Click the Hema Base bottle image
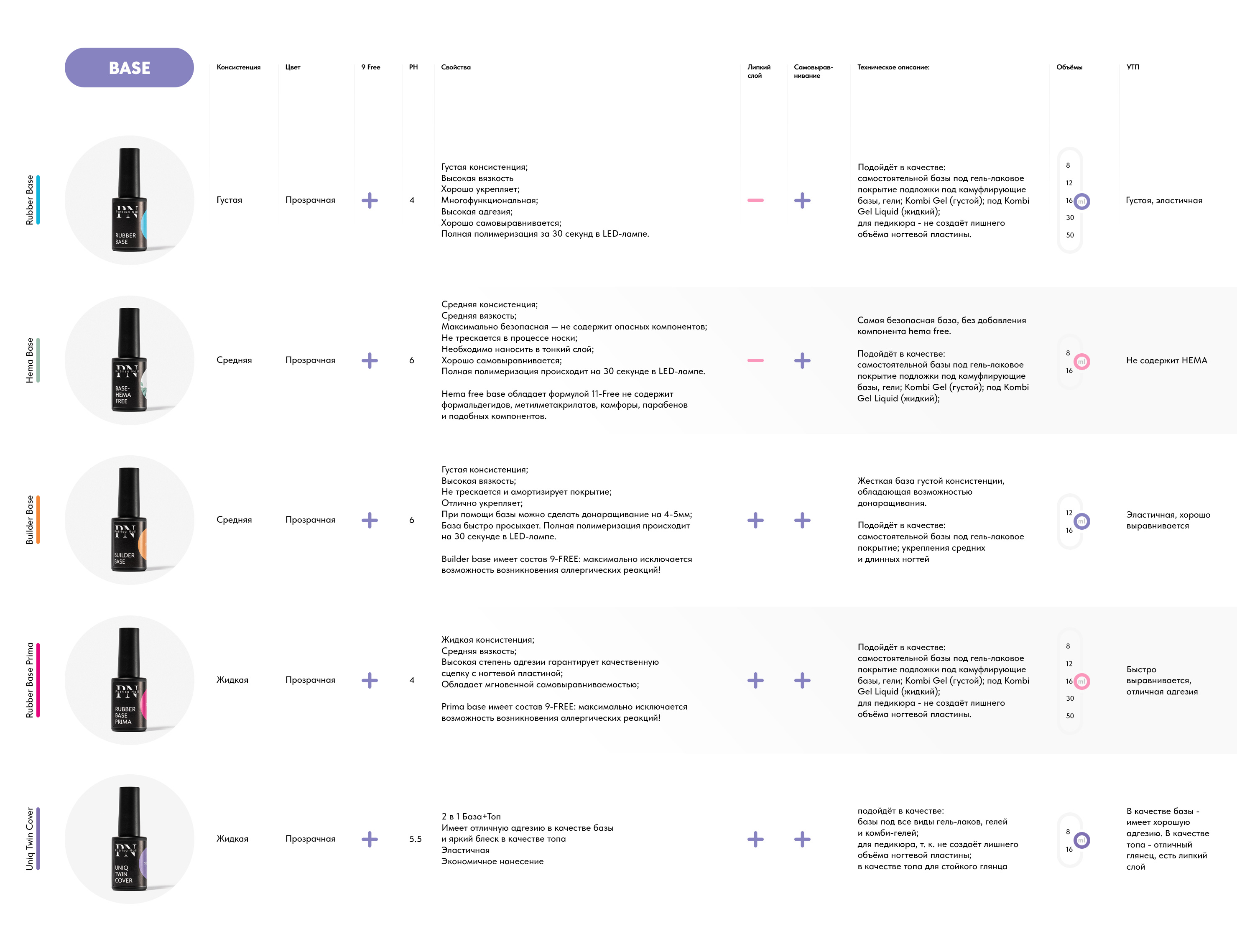The width and height of the screenshot is (1237, 952). (130, 360)
